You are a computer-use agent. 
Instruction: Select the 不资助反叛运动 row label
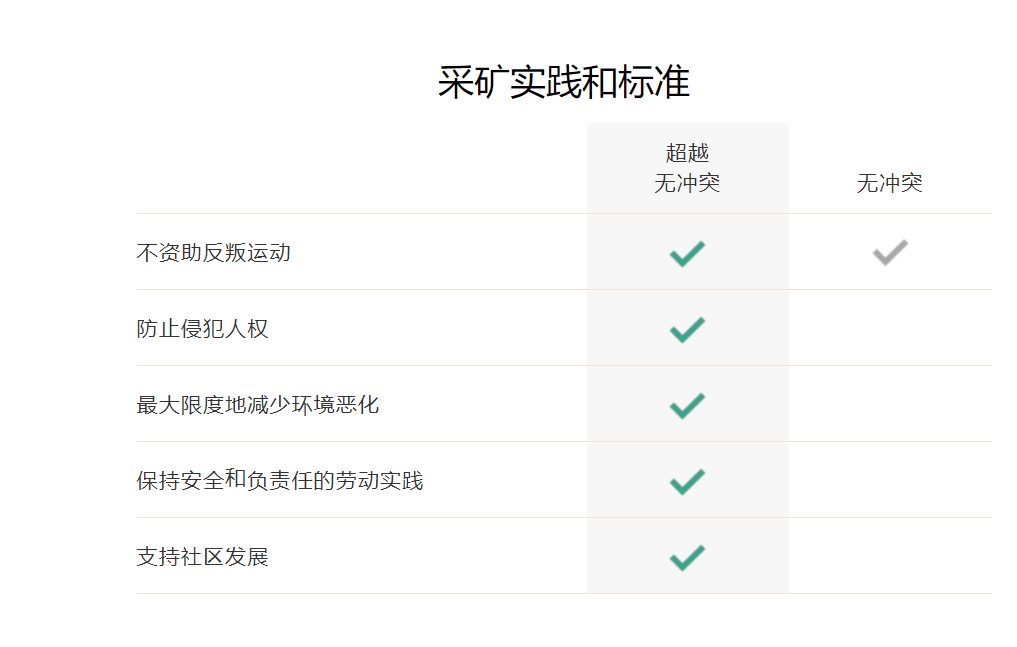click(214, 253)
